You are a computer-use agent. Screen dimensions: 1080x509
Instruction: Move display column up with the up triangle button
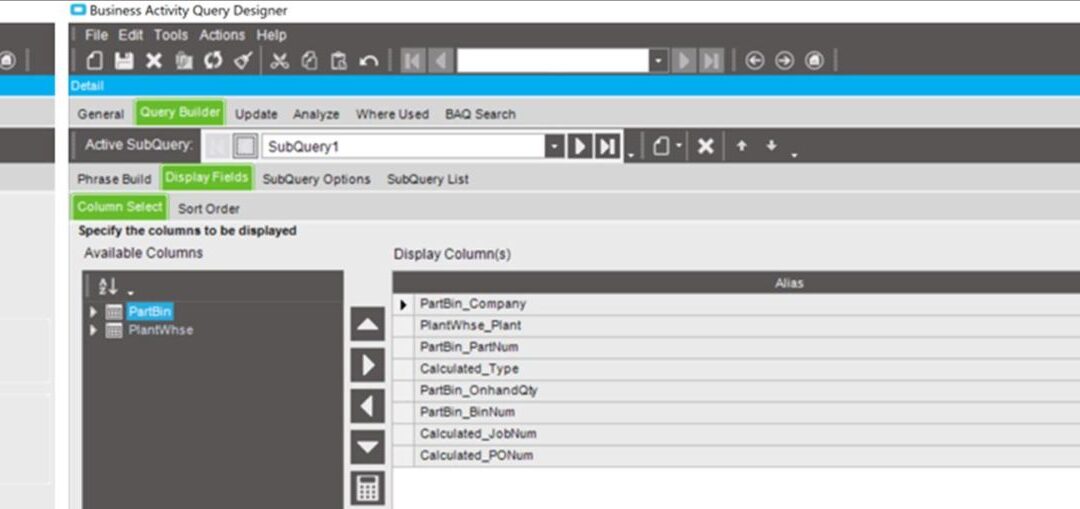click(368, 324)
